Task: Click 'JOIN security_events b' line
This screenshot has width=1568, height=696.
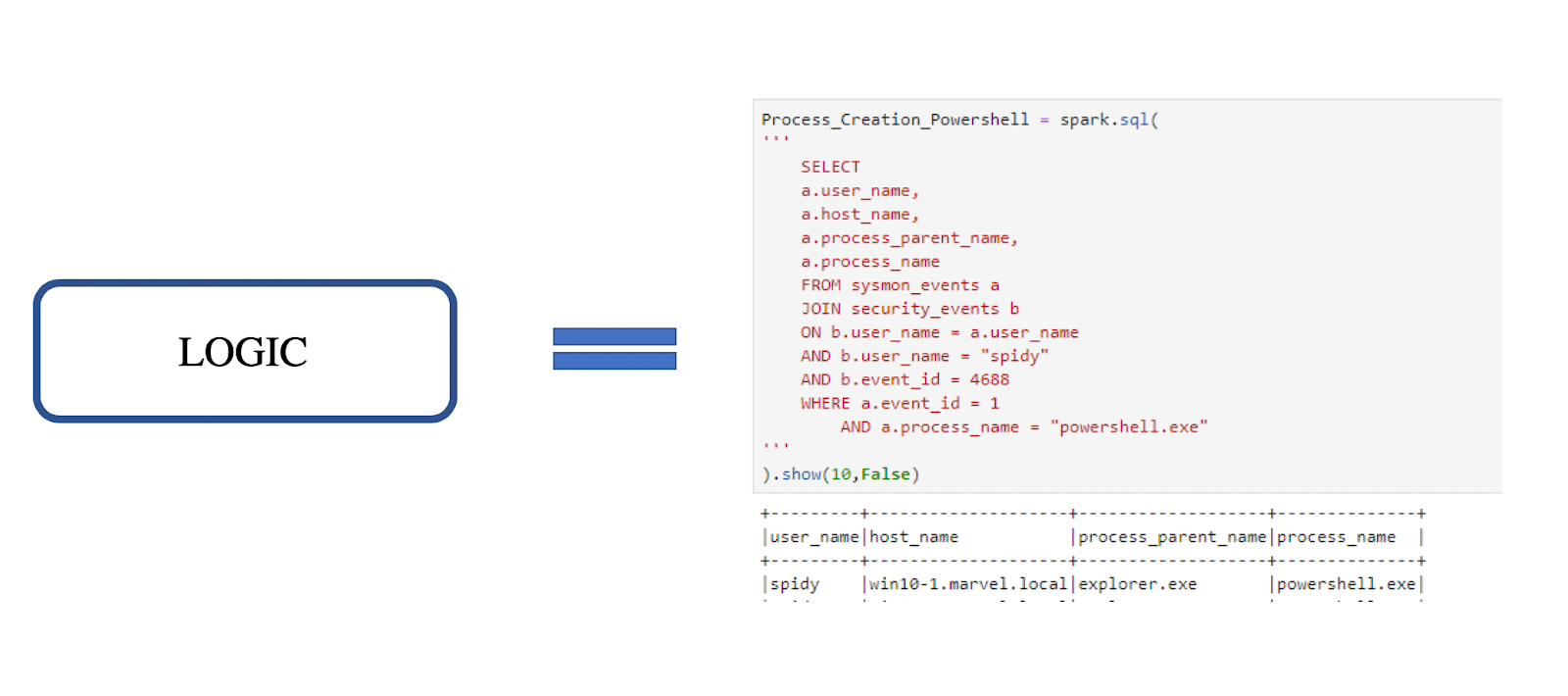Action: [x=909, y=309]
